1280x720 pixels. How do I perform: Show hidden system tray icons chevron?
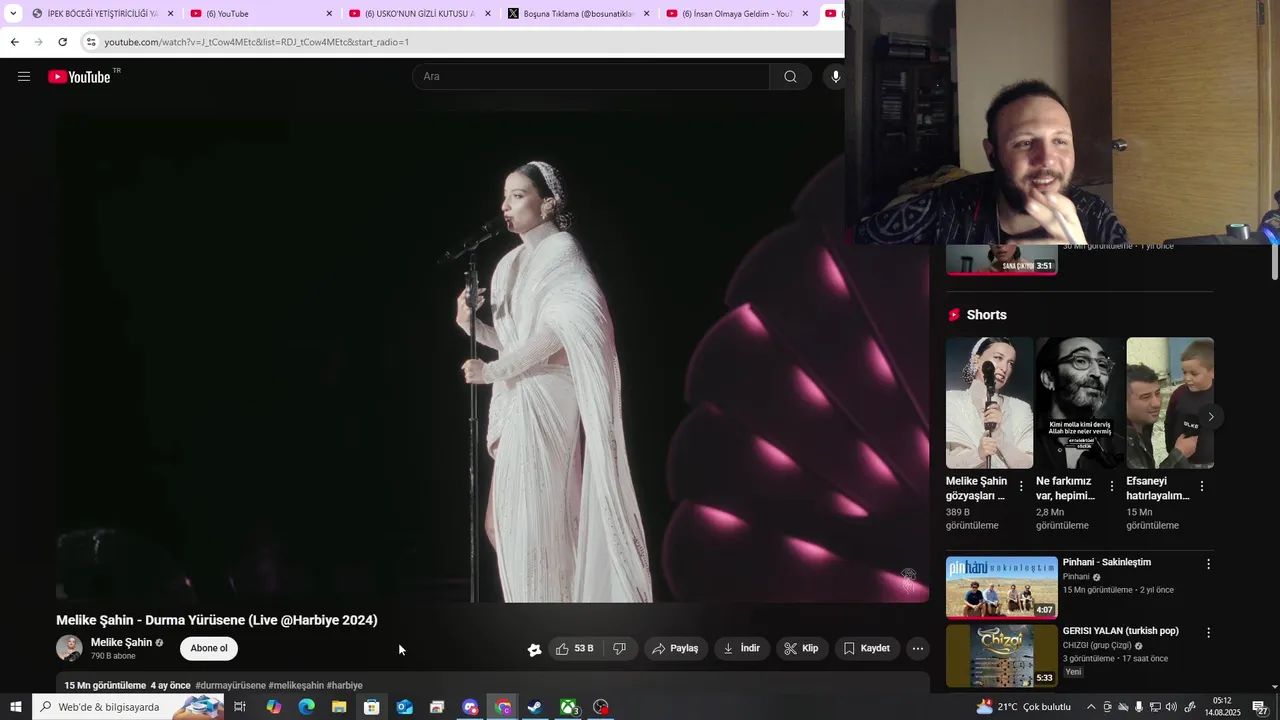click(1091, 707)
